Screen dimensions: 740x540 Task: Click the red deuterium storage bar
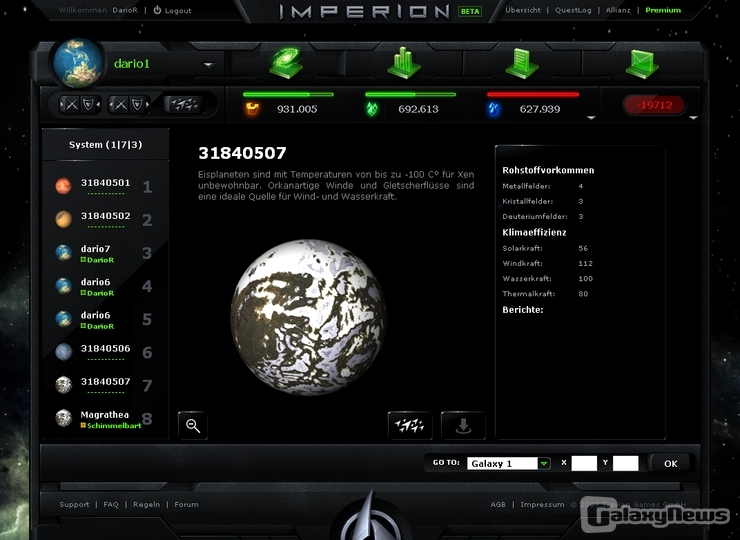point(532,95)
